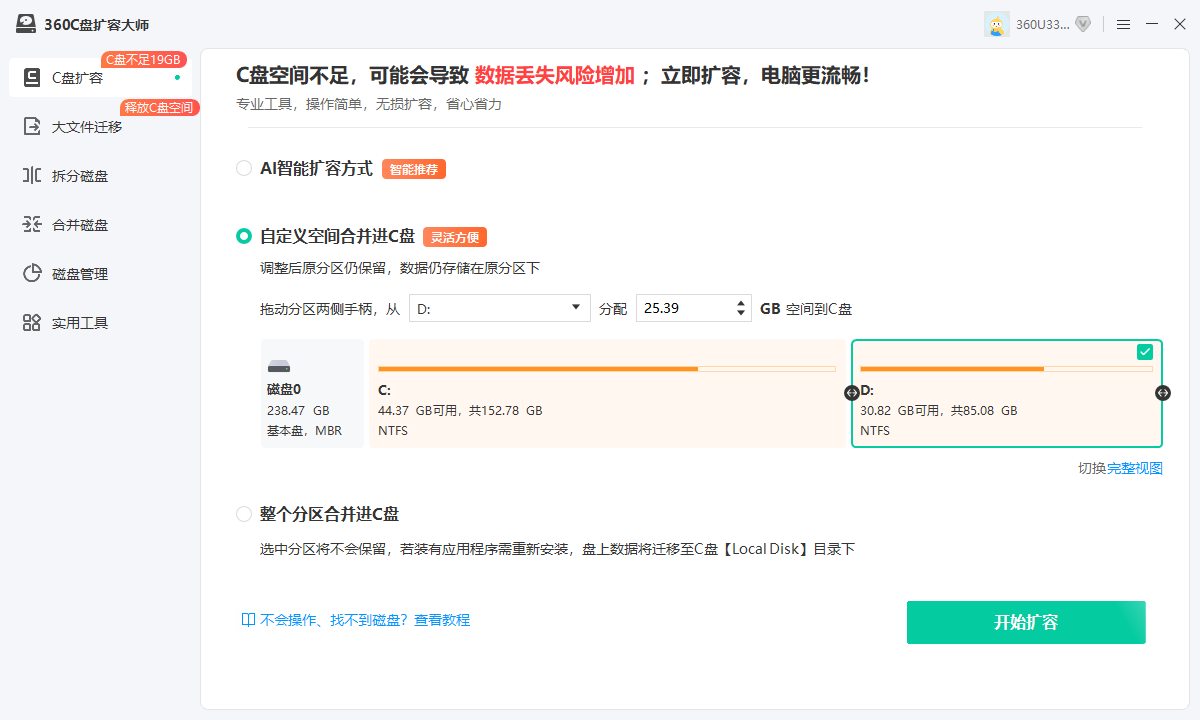Select 整个分区合并进C盘 radio option
1200x720 pixels.
[x=244, y=514]
